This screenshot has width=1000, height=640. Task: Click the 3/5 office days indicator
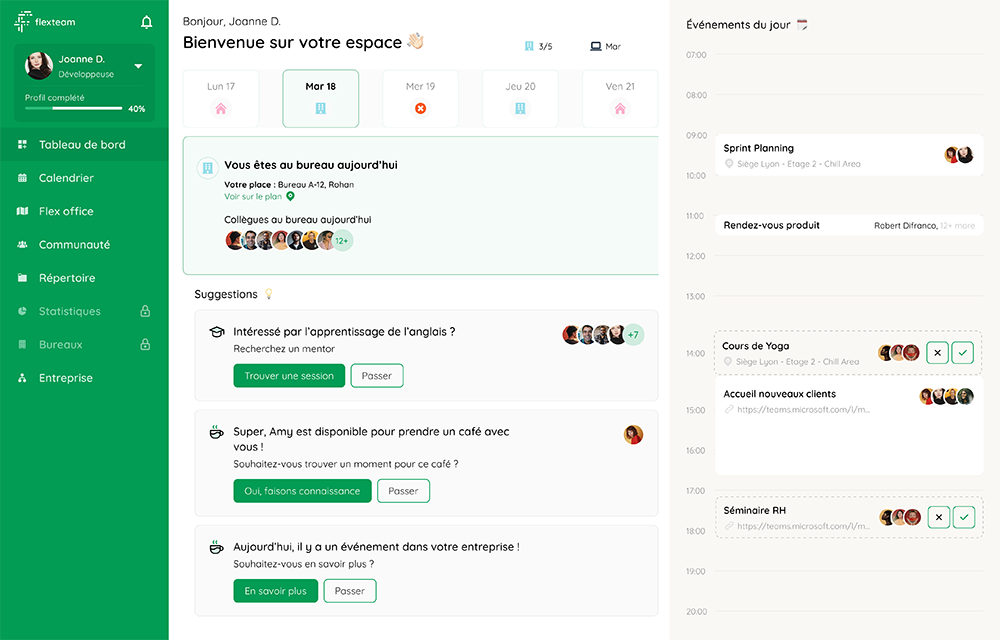pos(538,47)
